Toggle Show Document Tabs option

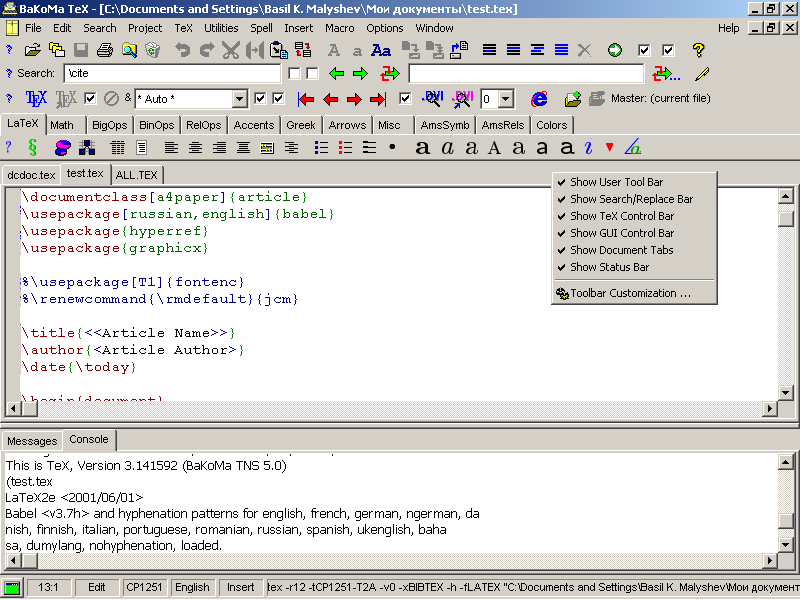(621, 250)
